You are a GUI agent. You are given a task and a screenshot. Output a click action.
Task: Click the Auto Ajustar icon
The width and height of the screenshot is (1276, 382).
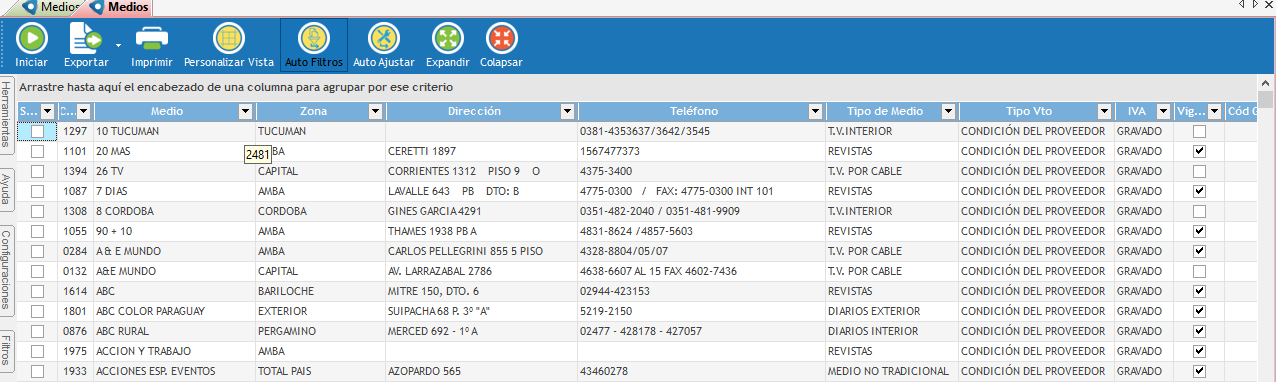(384, 38)
